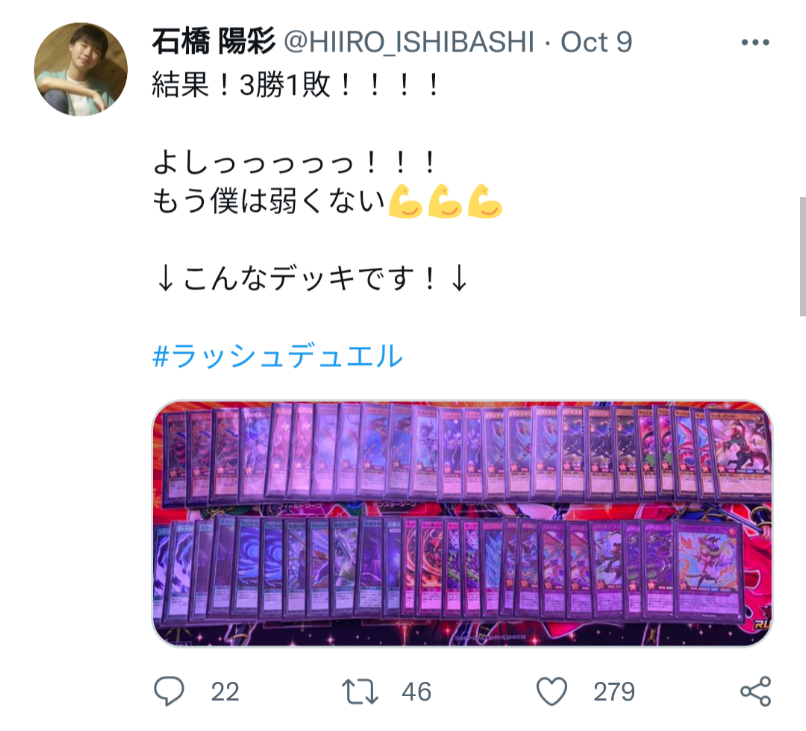Click the text もう僕は弱くない
Image resolution: width=806 pixels, height=731 pixels.
click(269, 201)
